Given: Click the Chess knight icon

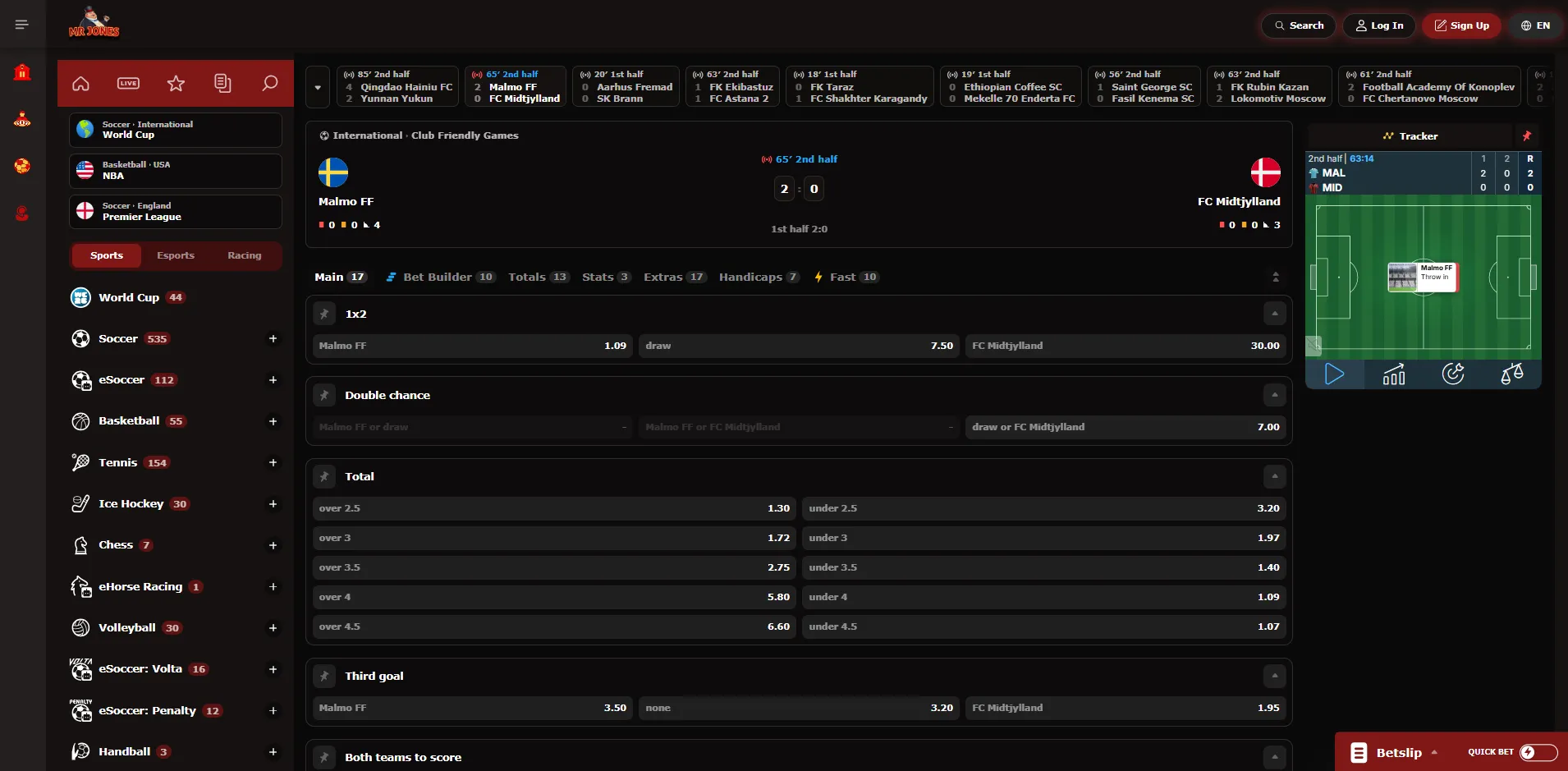Looking at the screenshot, I should click(80, 545).
